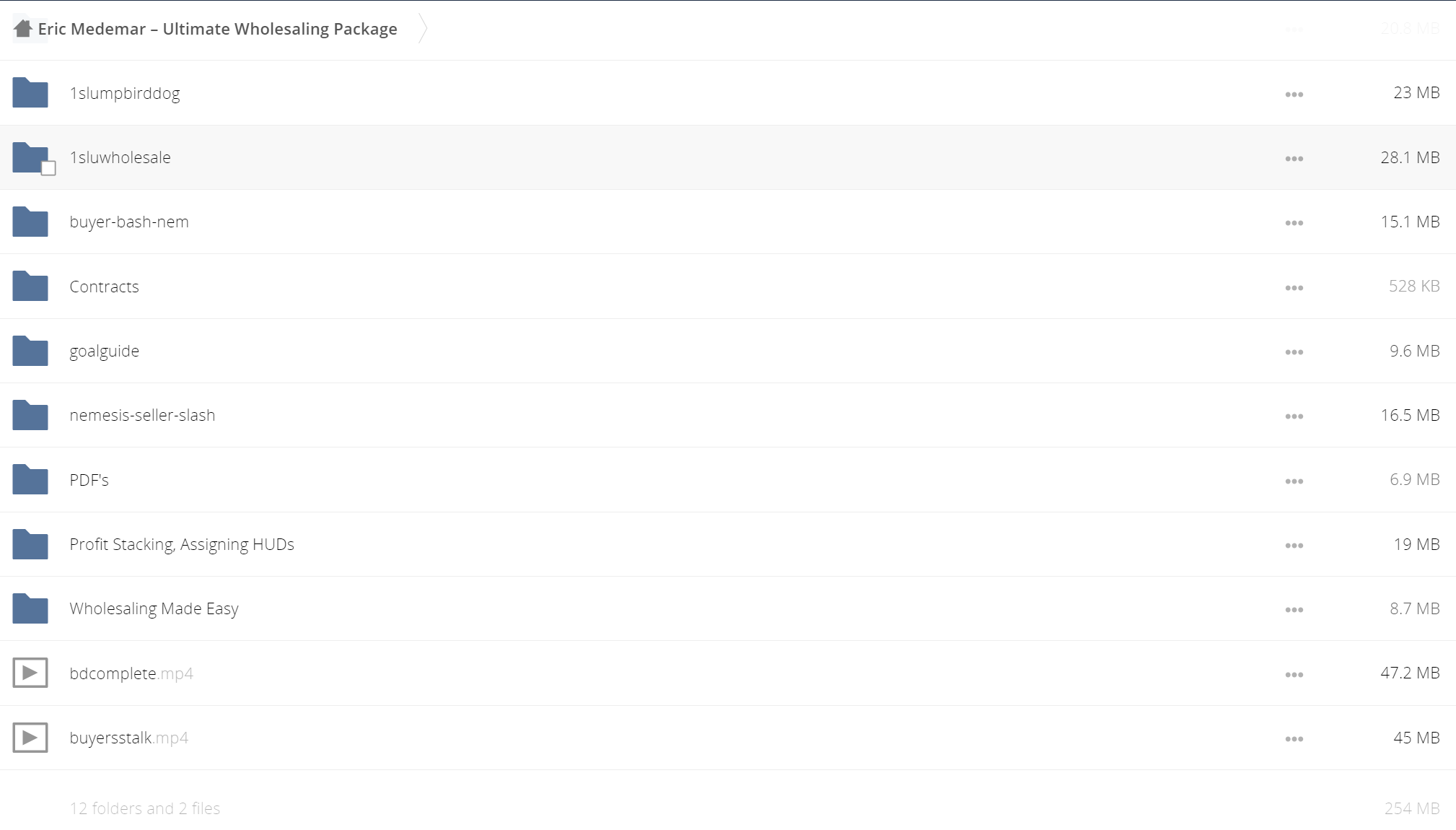1456x830 pixels.
Task: Click the PDF's folder icon
Action: [30, 479]
